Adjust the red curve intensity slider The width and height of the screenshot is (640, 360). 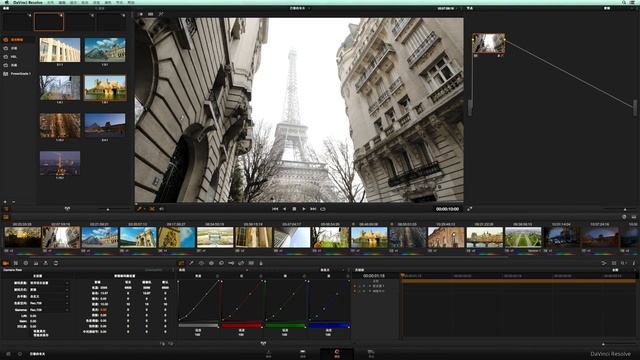(x=242, y=326)
